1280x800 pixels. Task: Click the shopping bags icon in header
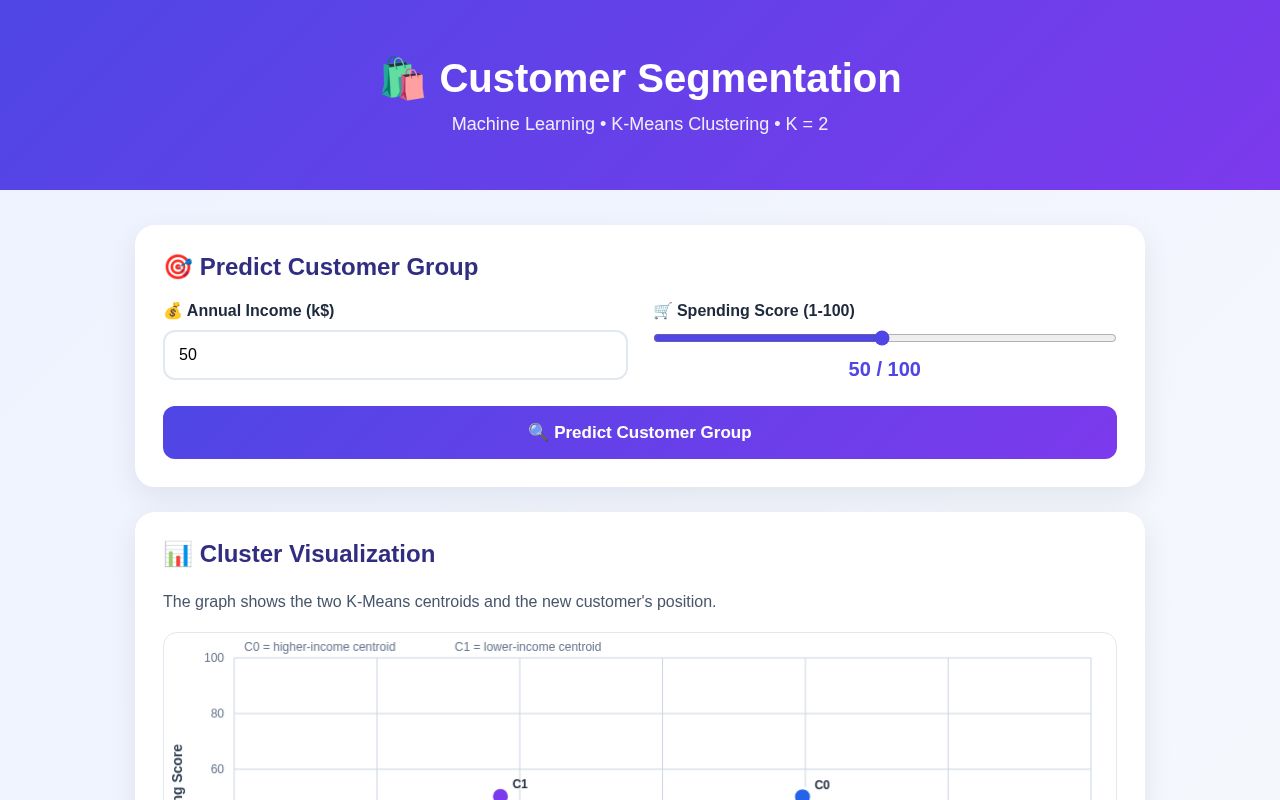pos(402,79)
